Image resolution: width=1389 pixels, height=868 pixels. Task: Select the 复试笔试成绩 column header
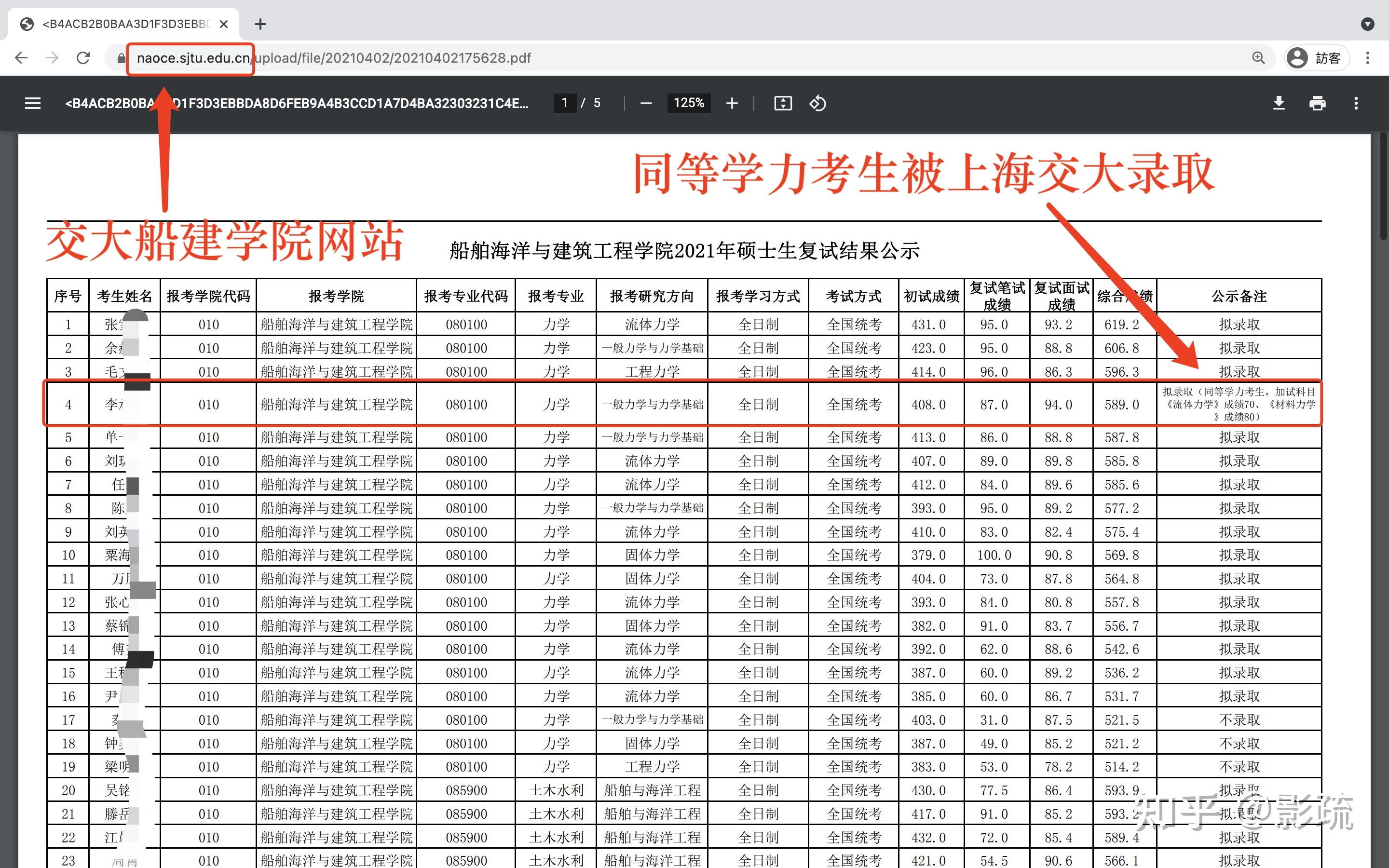pyautogui.click(x=997, y=296)
